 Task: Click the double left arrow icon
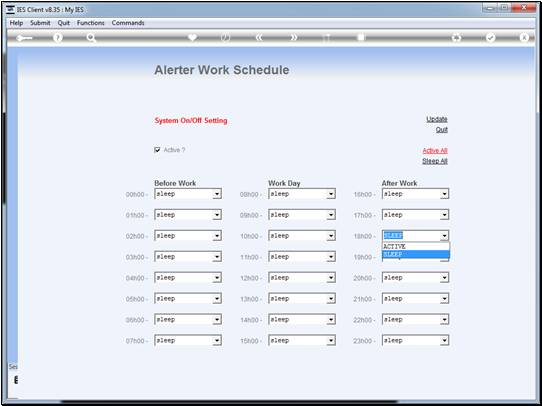[x=259, y=38]
